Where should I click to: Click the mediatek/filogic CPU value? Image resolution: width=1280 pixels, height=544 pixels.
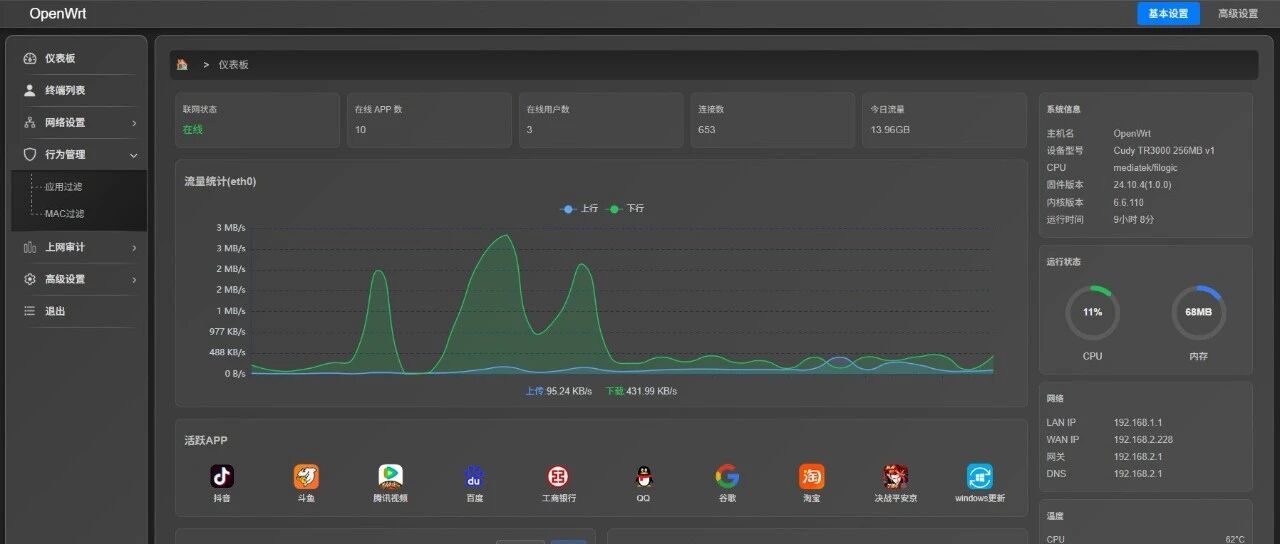tap(1145, 167)
